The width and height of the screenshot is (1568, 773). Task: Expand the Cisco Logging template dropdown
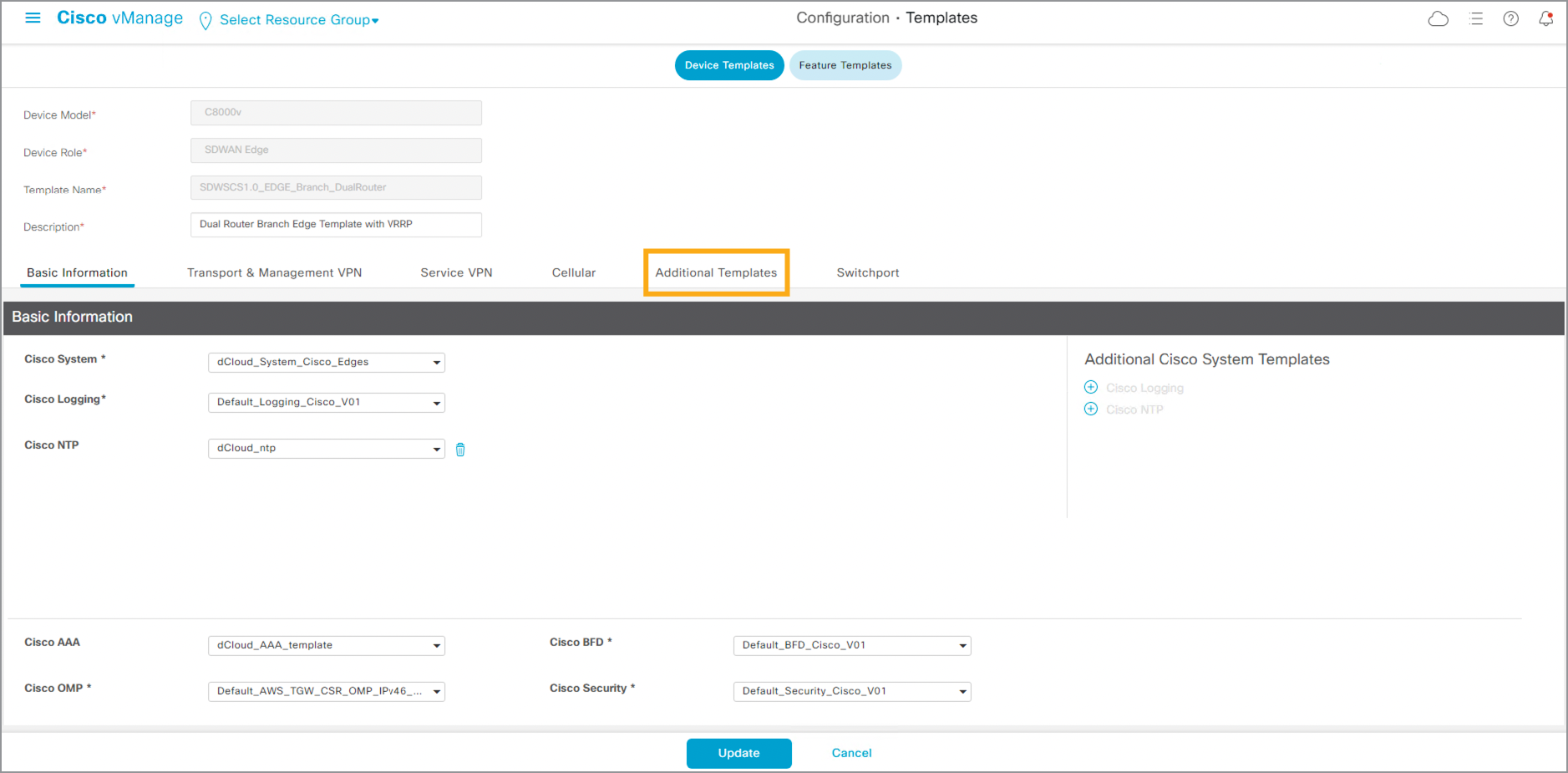326,402
